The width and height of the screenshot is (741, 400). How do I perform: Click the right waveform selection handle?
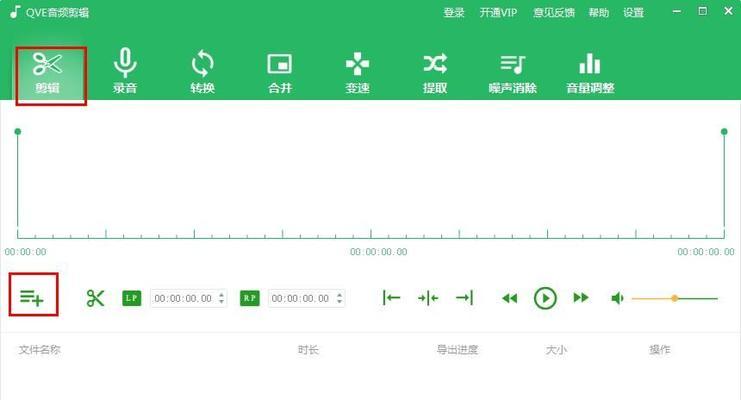point(724,131)
